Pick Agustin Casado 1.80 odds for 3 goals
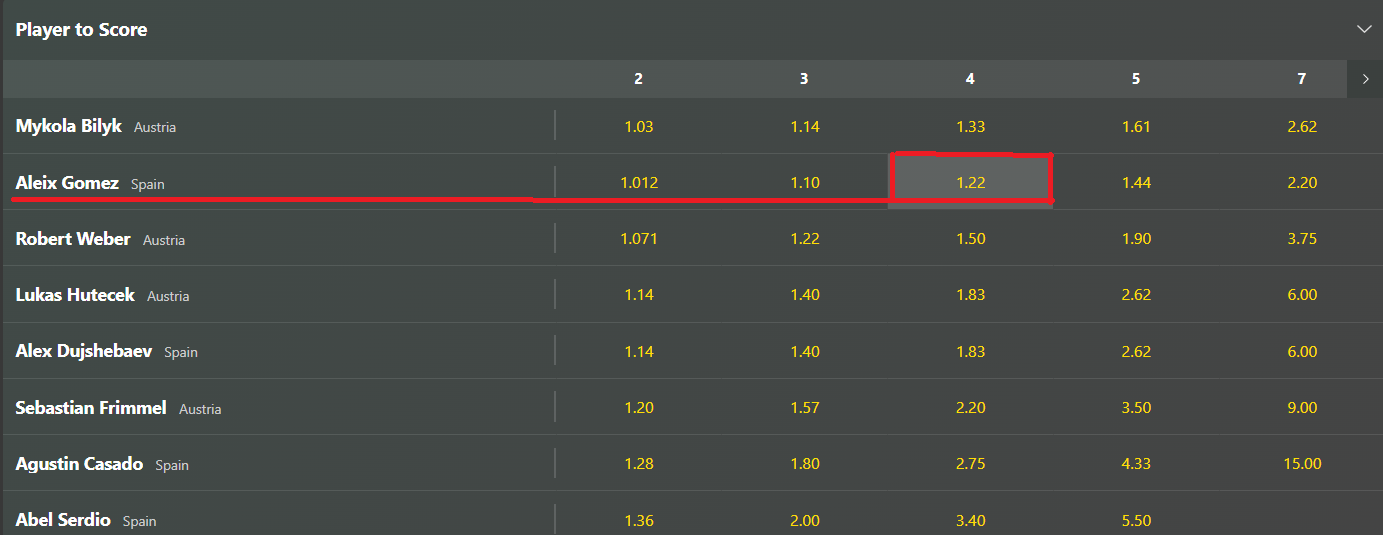 point(804,464)
